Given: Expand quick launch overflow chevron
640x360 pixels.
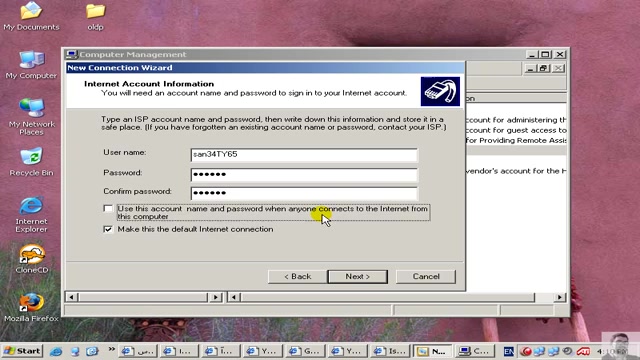Looking at the screenshot, I should click(x=111, y=349).
